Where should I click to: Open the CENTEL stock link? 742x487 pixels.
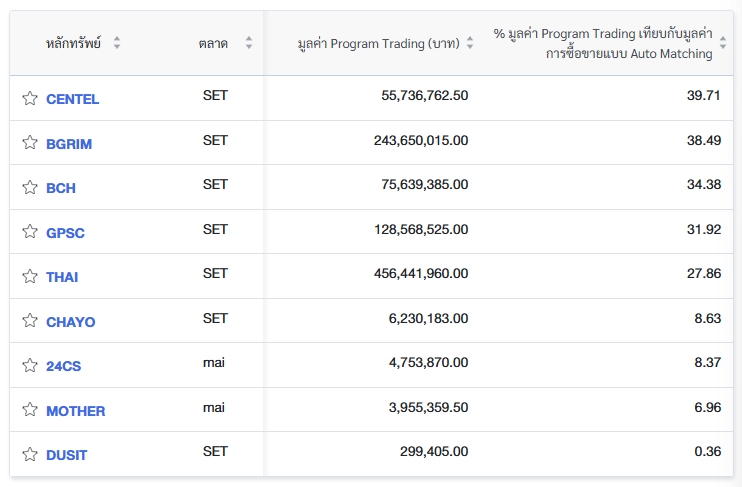[x=73, y=99]
